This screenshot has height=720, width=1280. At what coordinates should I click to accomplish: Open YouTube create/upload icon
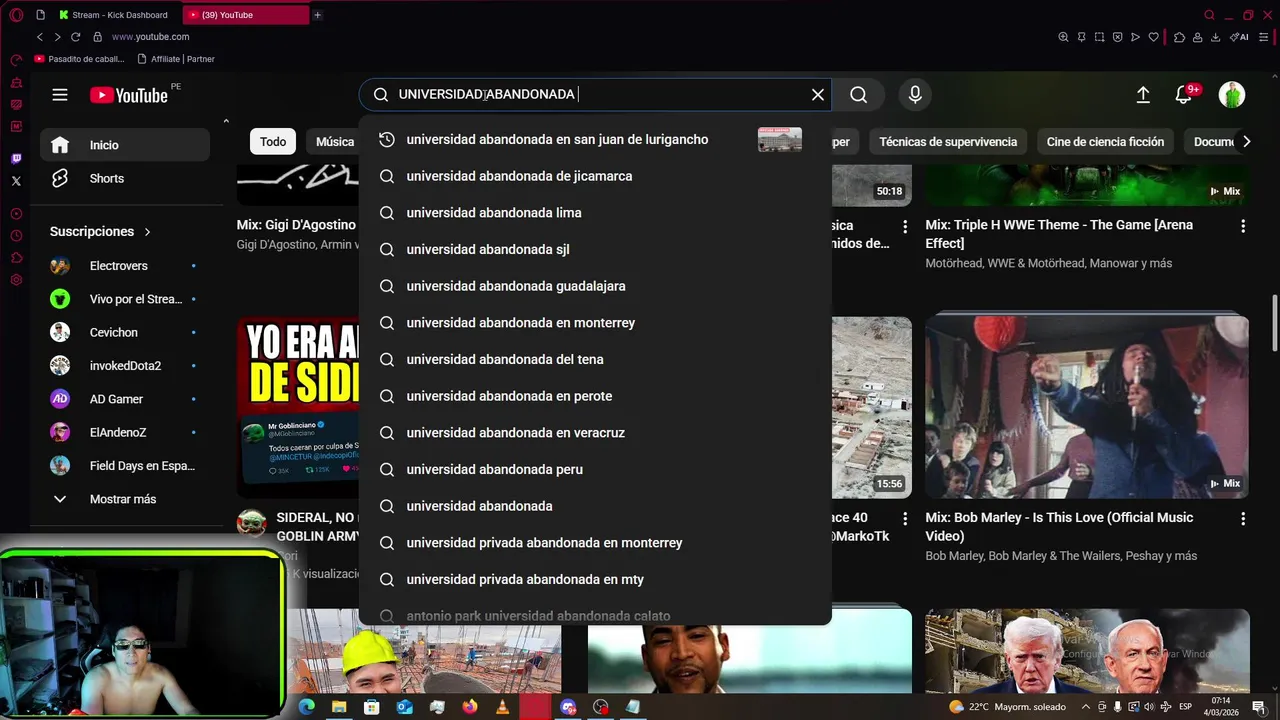(1143, 94)
